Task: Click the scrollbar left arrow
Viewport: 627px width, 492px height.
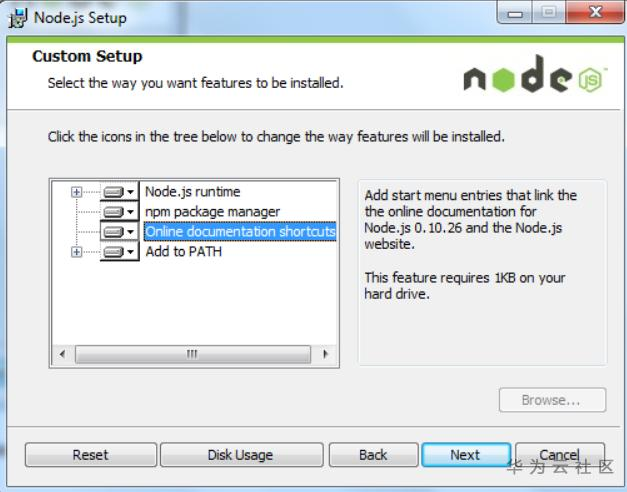Action: [x=62, y=354]
